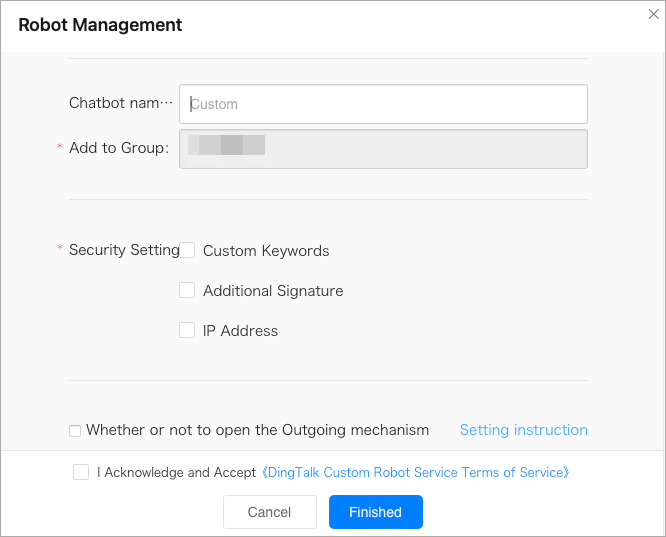666x537 pixels.
Task: Check the I Acknowledge and Accept box
Action: click(x=81, y=472)
